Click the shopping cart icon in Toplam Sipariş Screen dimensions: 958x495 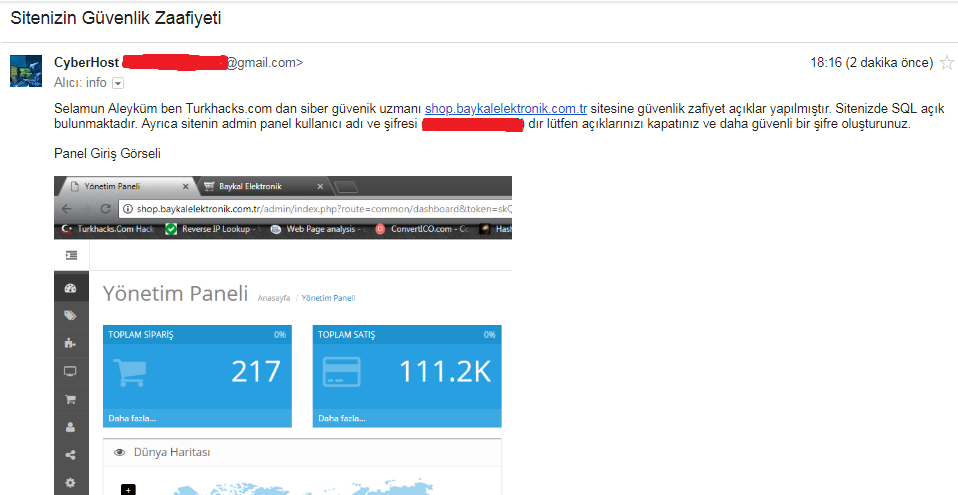[x=130, y=372]
